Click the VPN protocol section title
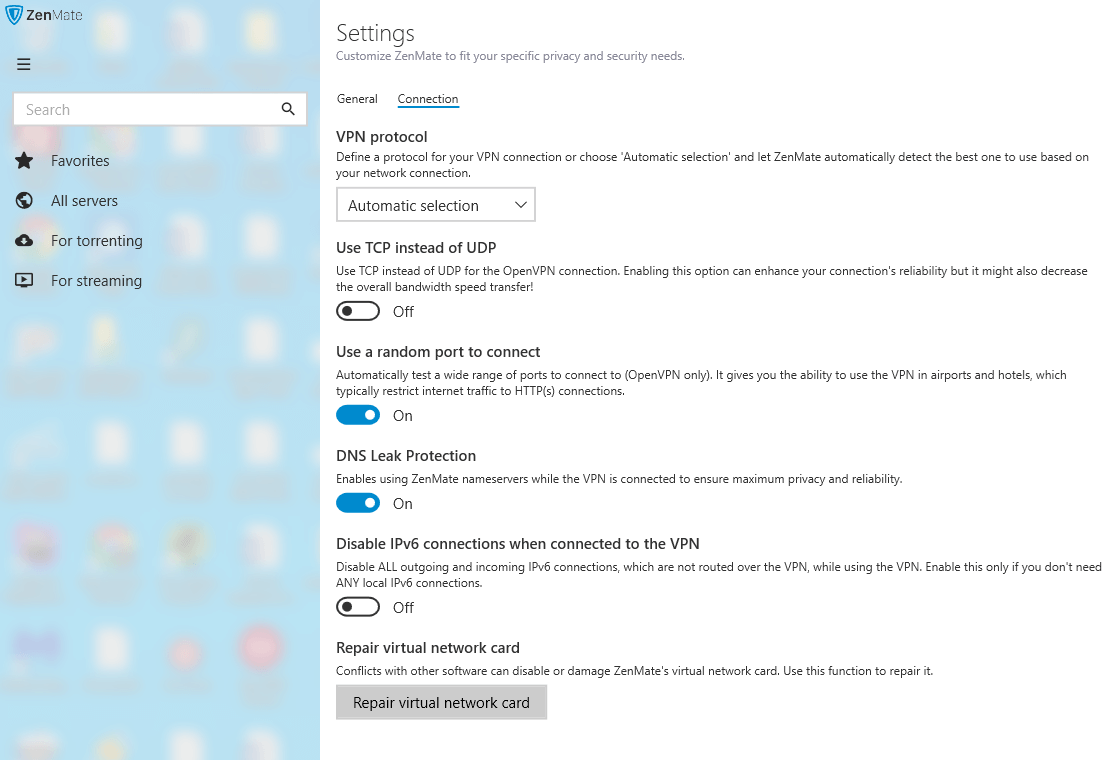 pyautogui.click(x=382, y=137)
